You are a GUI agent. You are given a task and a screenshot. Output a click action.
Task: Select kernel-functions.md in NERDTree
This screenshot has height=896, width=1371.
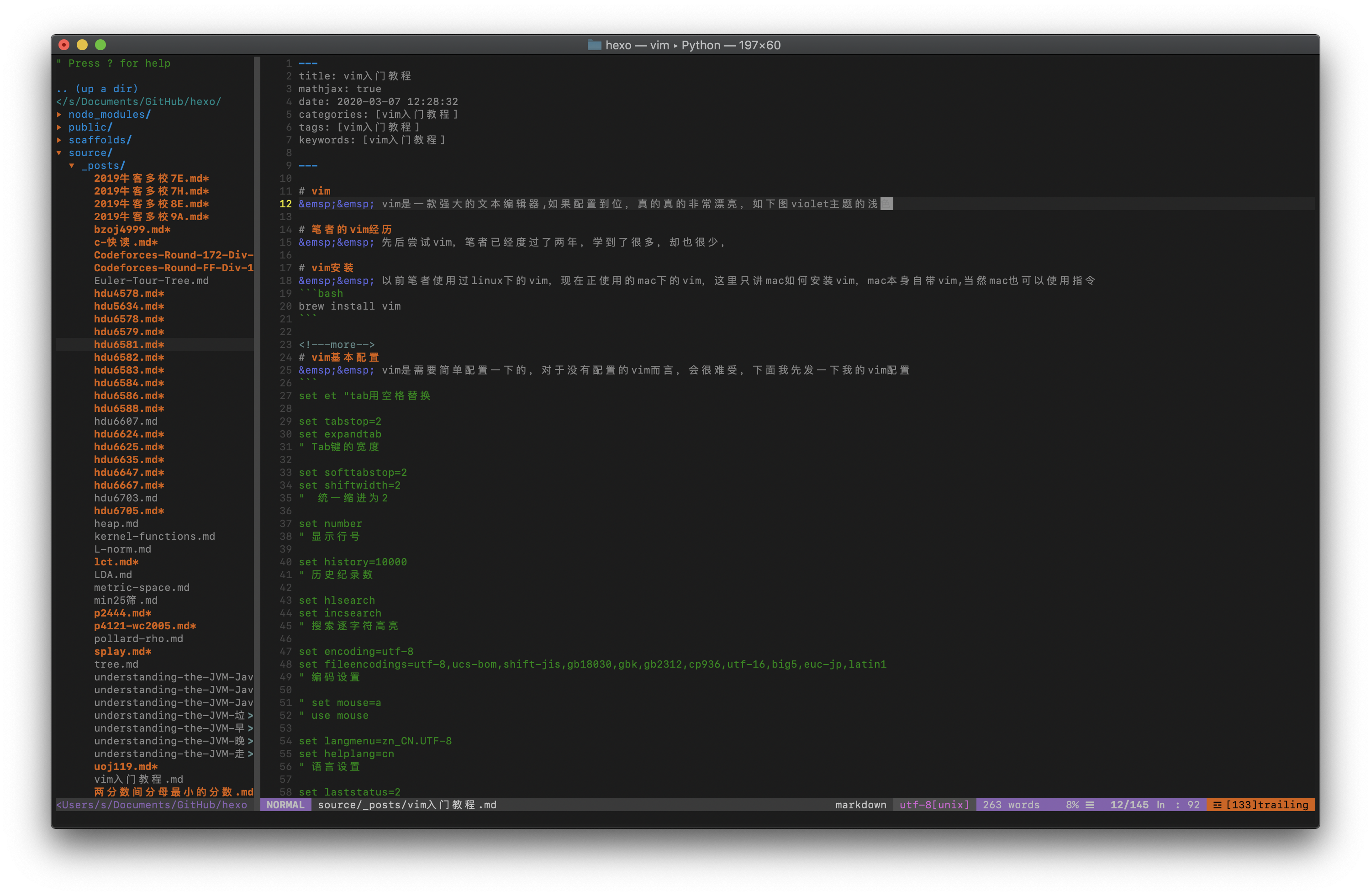[x=154, y=537]
